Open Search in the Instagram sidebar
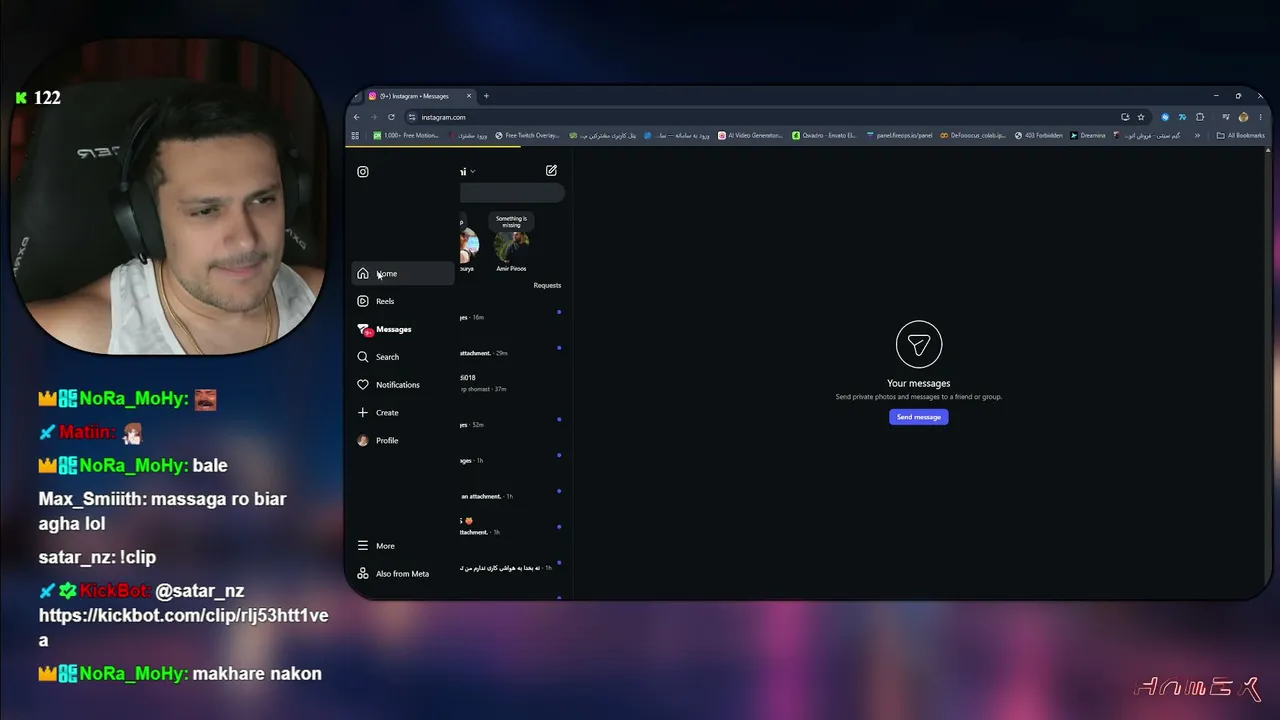 (x=403, y=357)
